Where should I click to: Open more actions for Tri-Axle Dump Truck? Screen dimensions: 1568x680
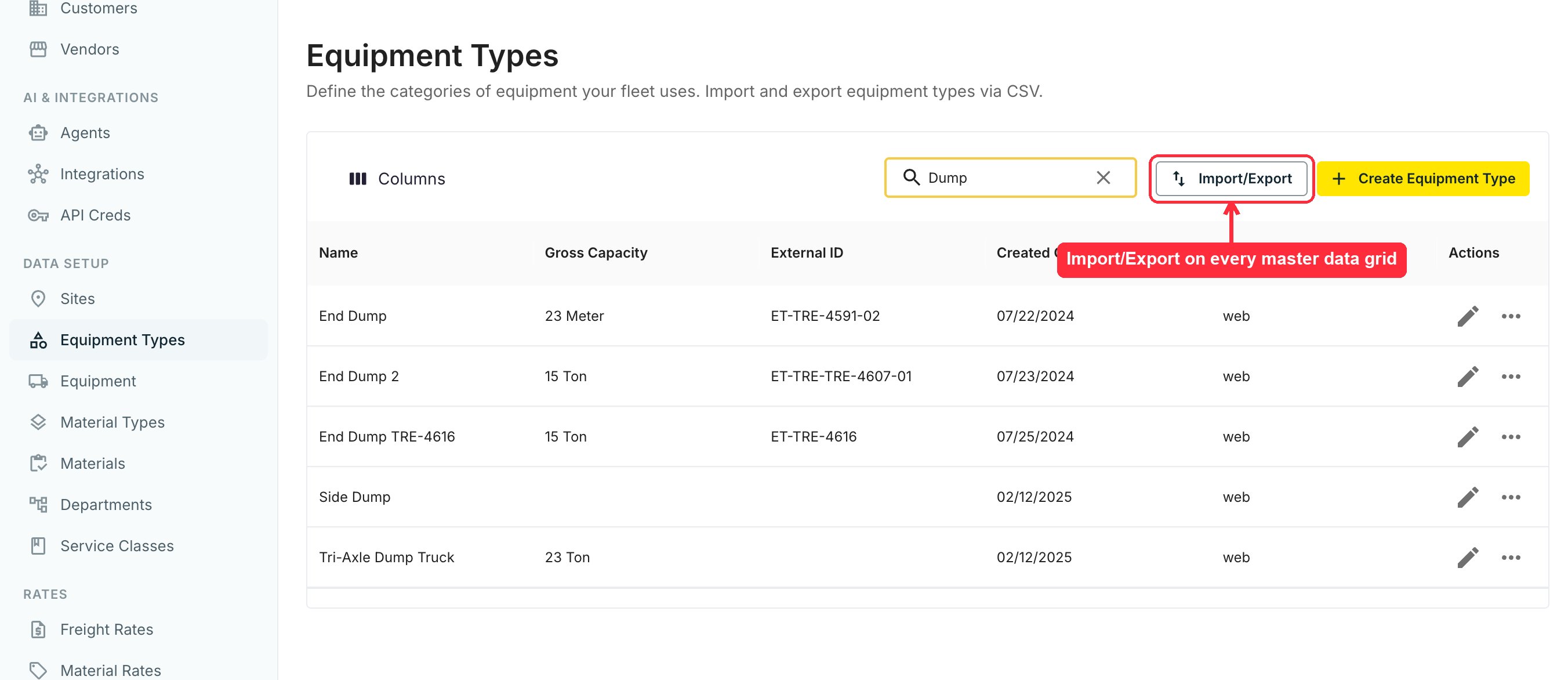click(1511, 558)
